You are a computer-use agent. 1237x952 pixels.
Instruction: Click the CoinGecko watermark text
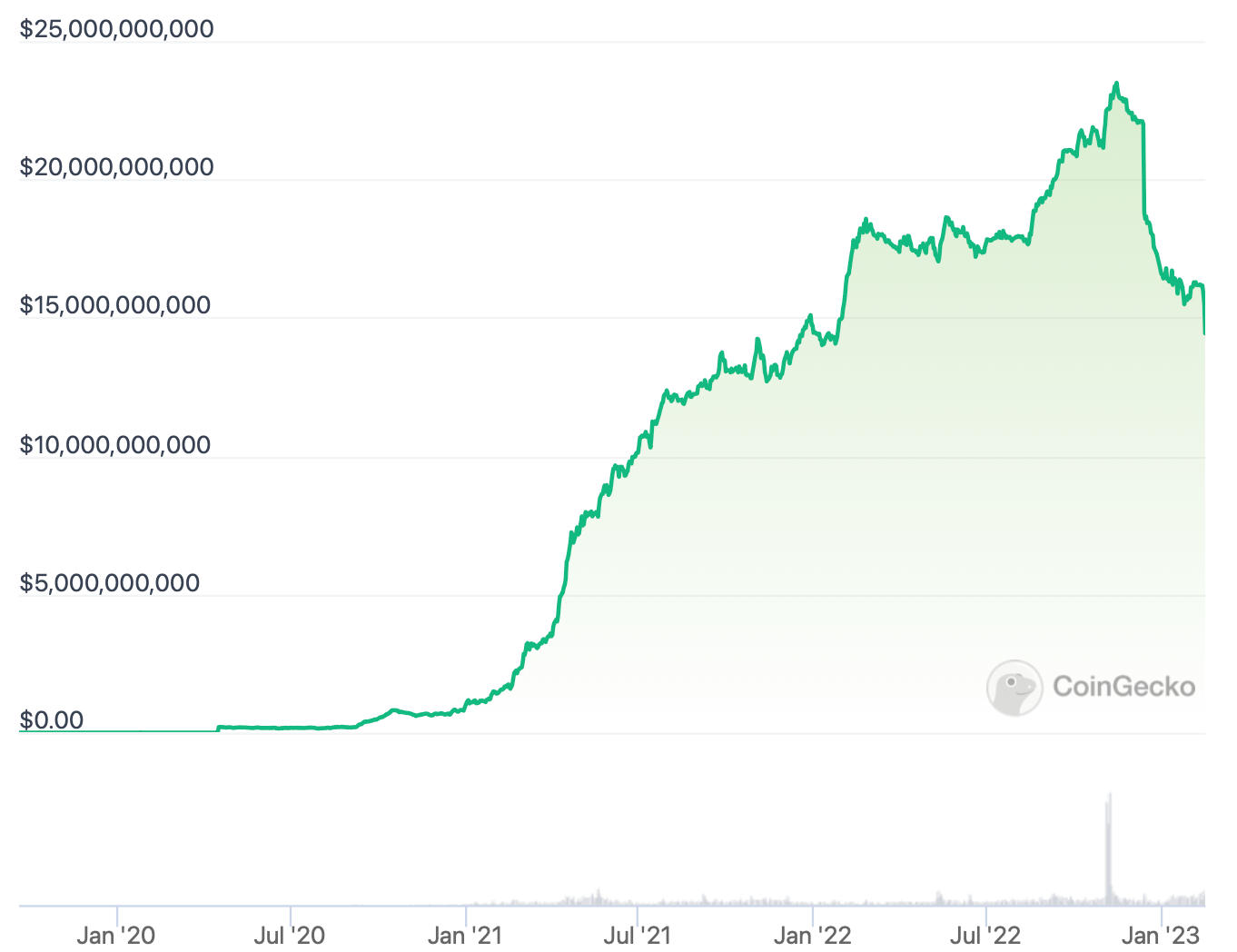tap(1123, 687)
